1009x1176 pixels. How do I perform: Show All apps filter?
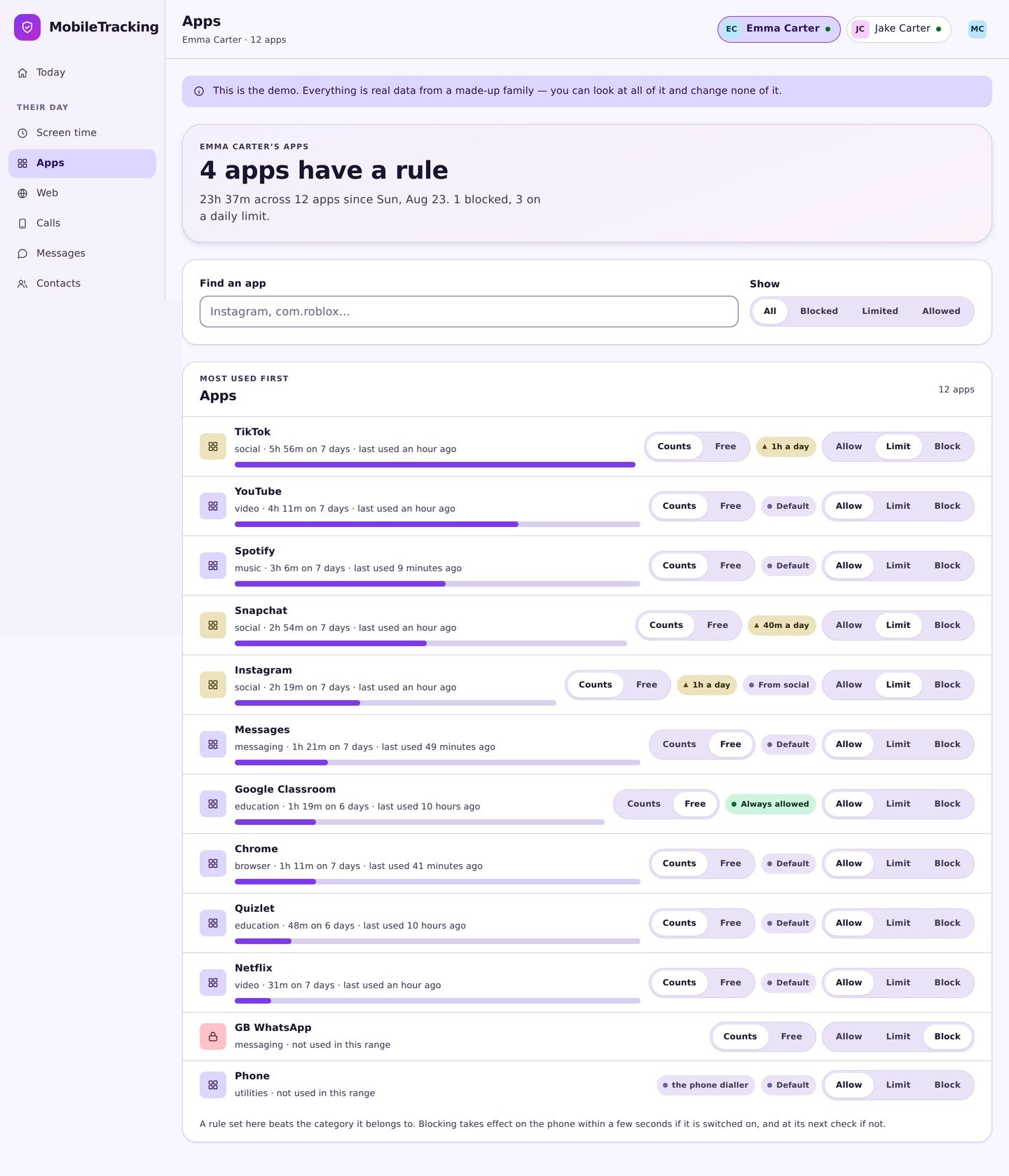tap(770, 311)
